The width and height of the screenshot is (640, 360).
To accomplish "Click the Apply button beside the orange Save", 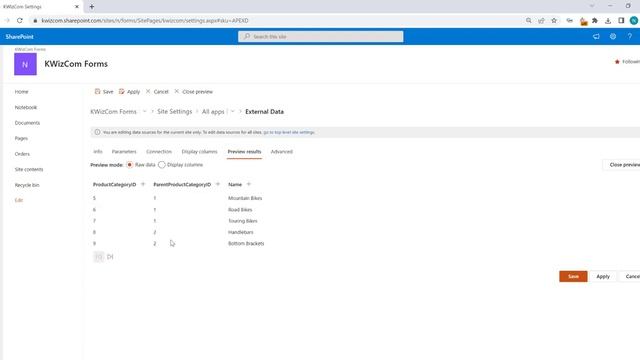I will pos(603,276).
